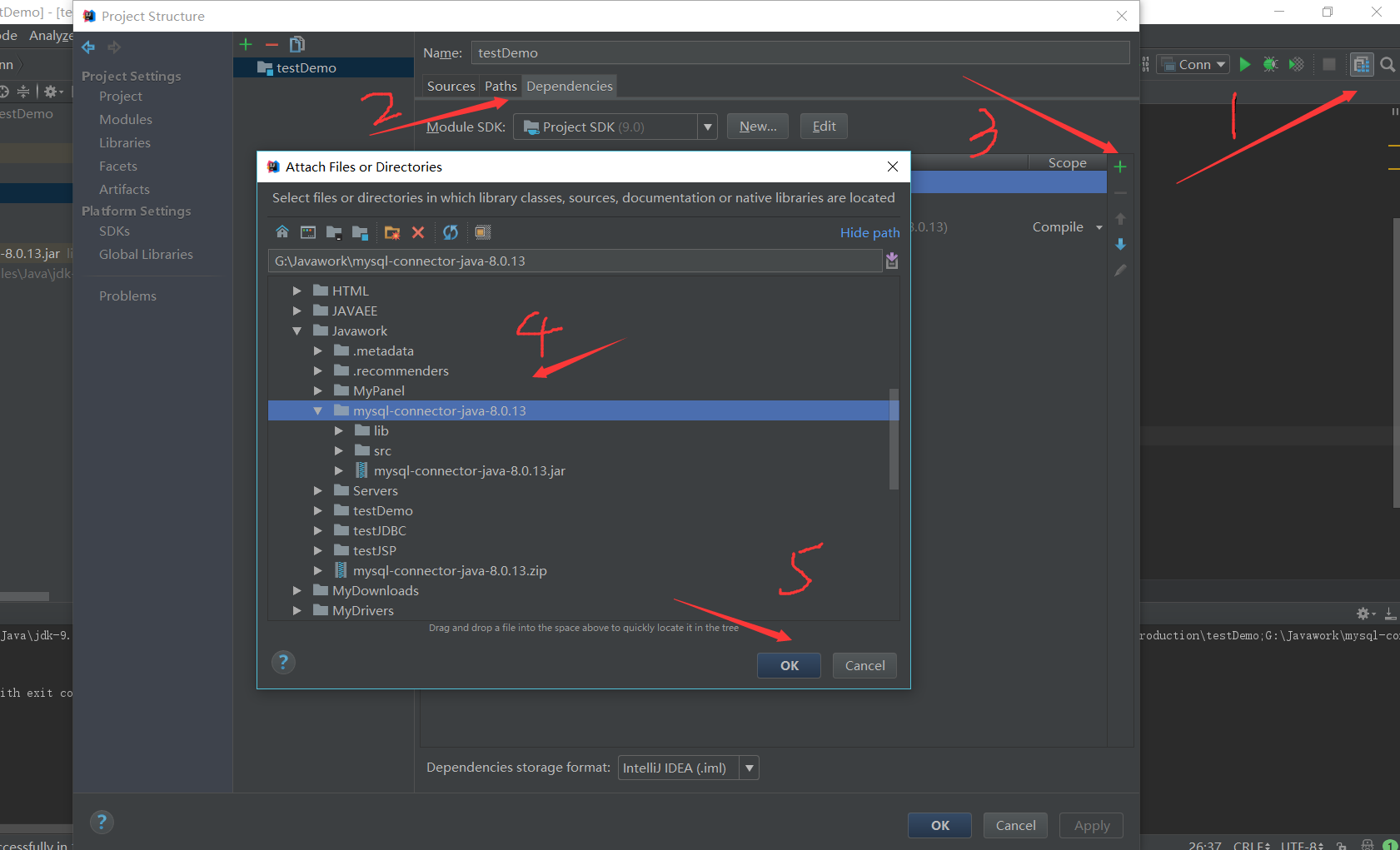Open help in Project Structure dialog
This screenshot has width=1400, height=850.
point(102,822)
